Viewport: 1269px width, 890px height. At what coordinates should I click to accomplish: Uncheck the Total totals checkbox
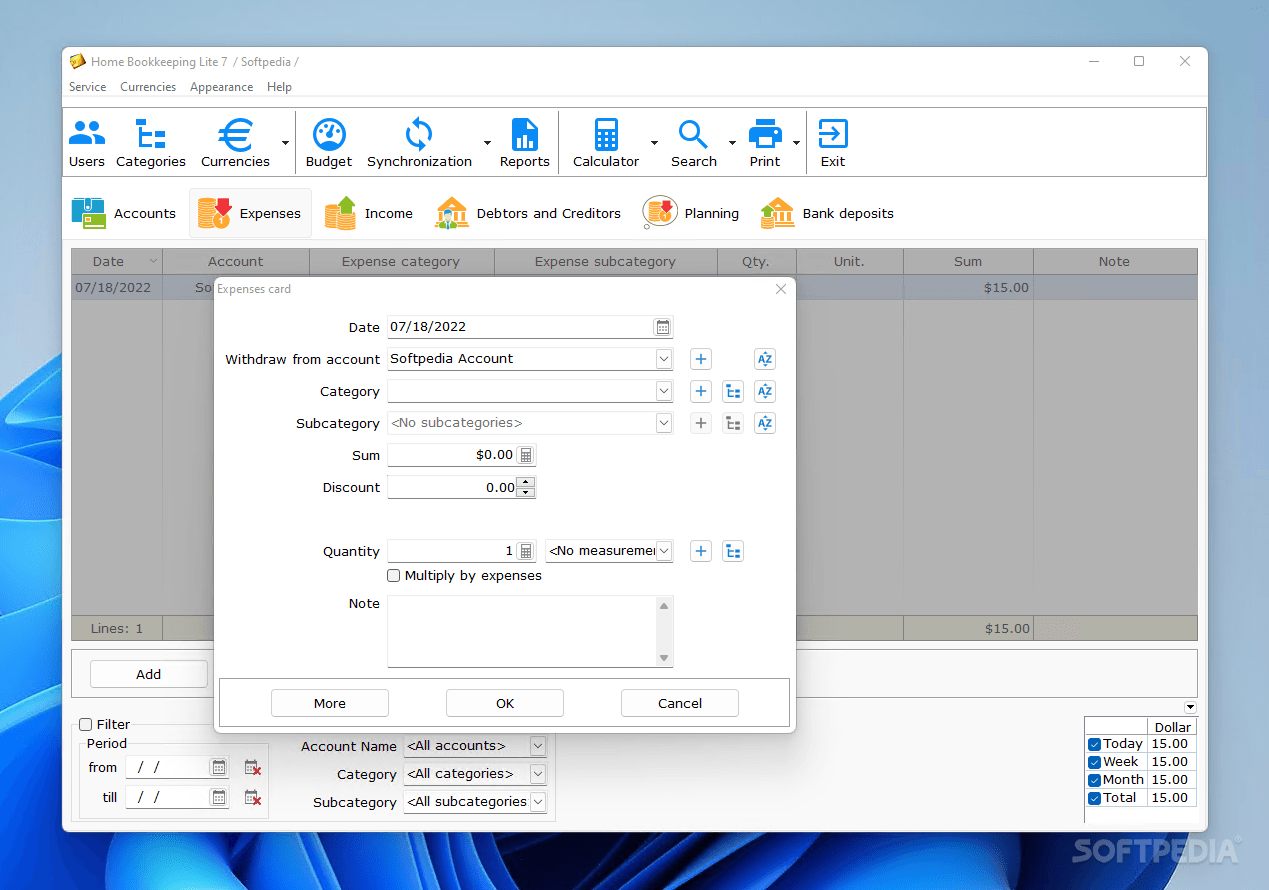point(1094,798)
